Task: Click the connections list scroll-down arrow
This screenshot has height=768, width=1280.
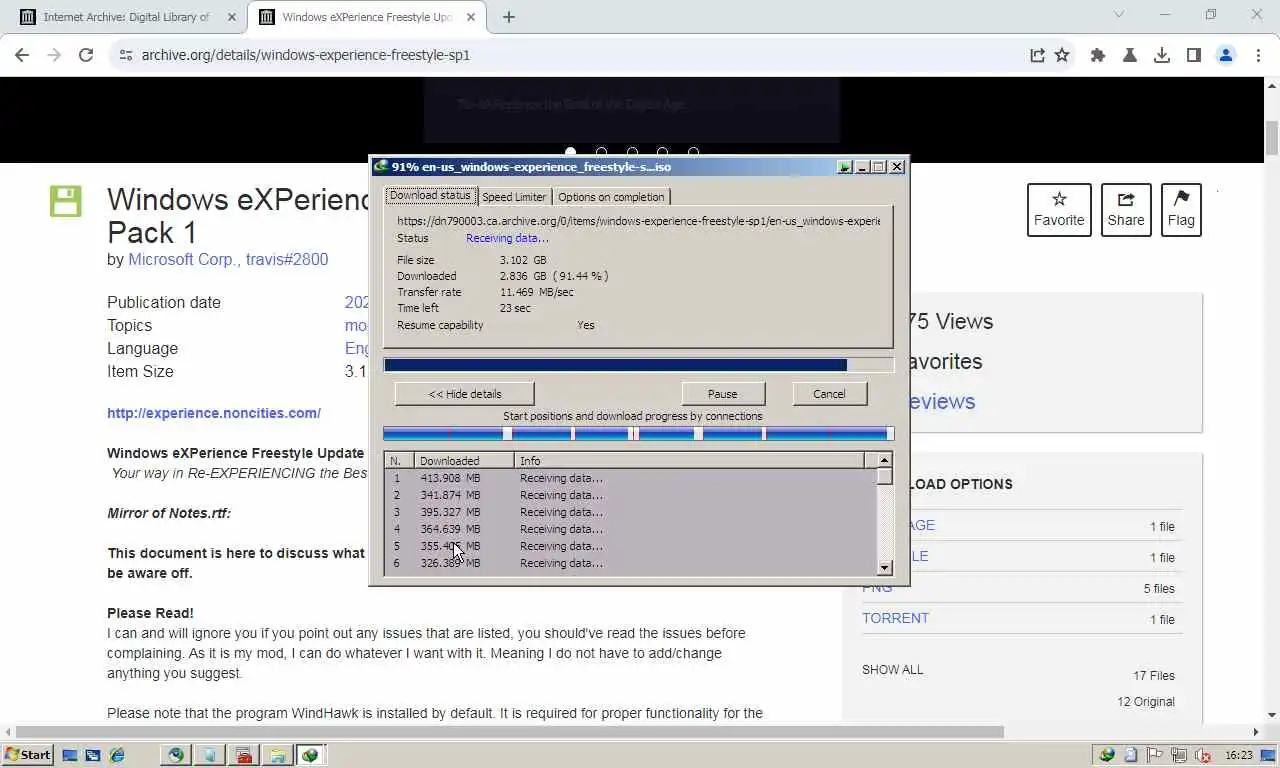Action: [x=884, y=568]
